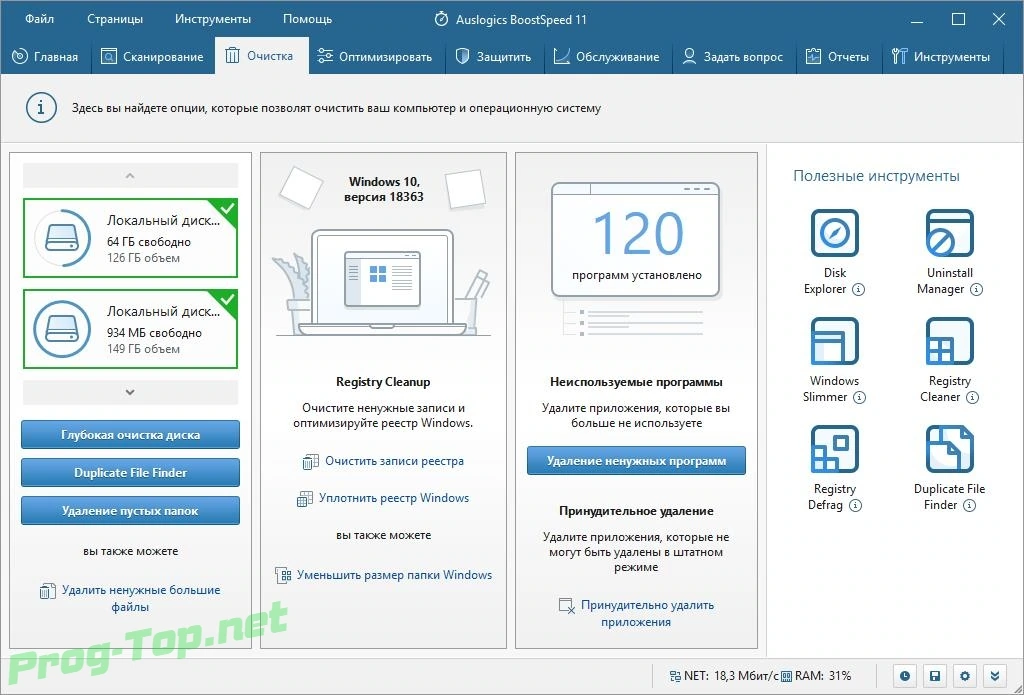Select the Очистка tab
The width and height of the screenshot is (1024, 695).
point(261,56)
